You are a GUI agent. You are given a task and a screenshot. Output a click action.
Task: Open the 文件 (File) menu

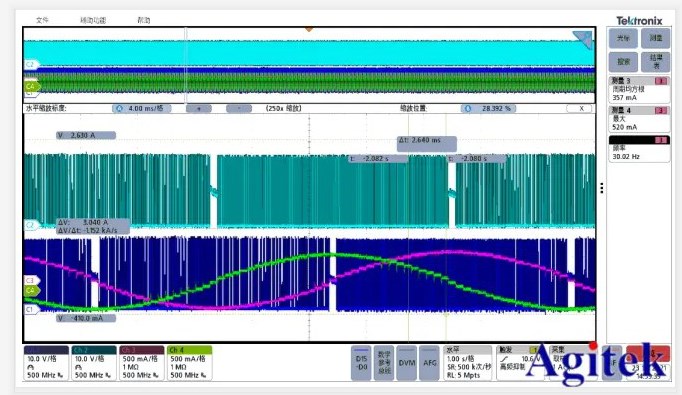pos(42,20)
